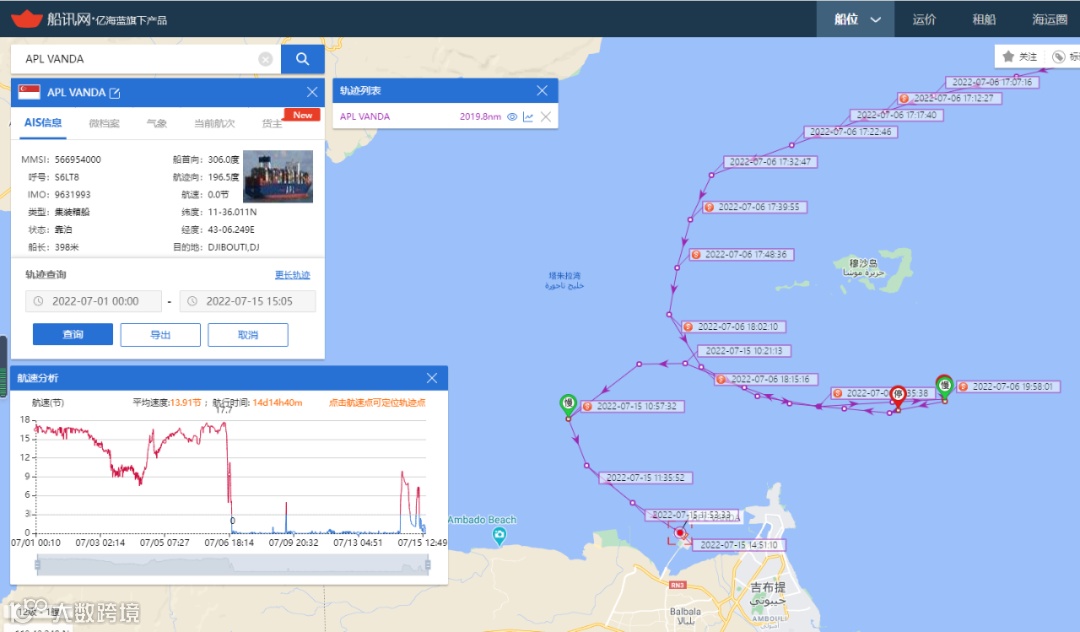Viewport: 1080px width, 632px height.
Task: Click start date field 2022-07-01 00:00
Action: tap(94, 301)
